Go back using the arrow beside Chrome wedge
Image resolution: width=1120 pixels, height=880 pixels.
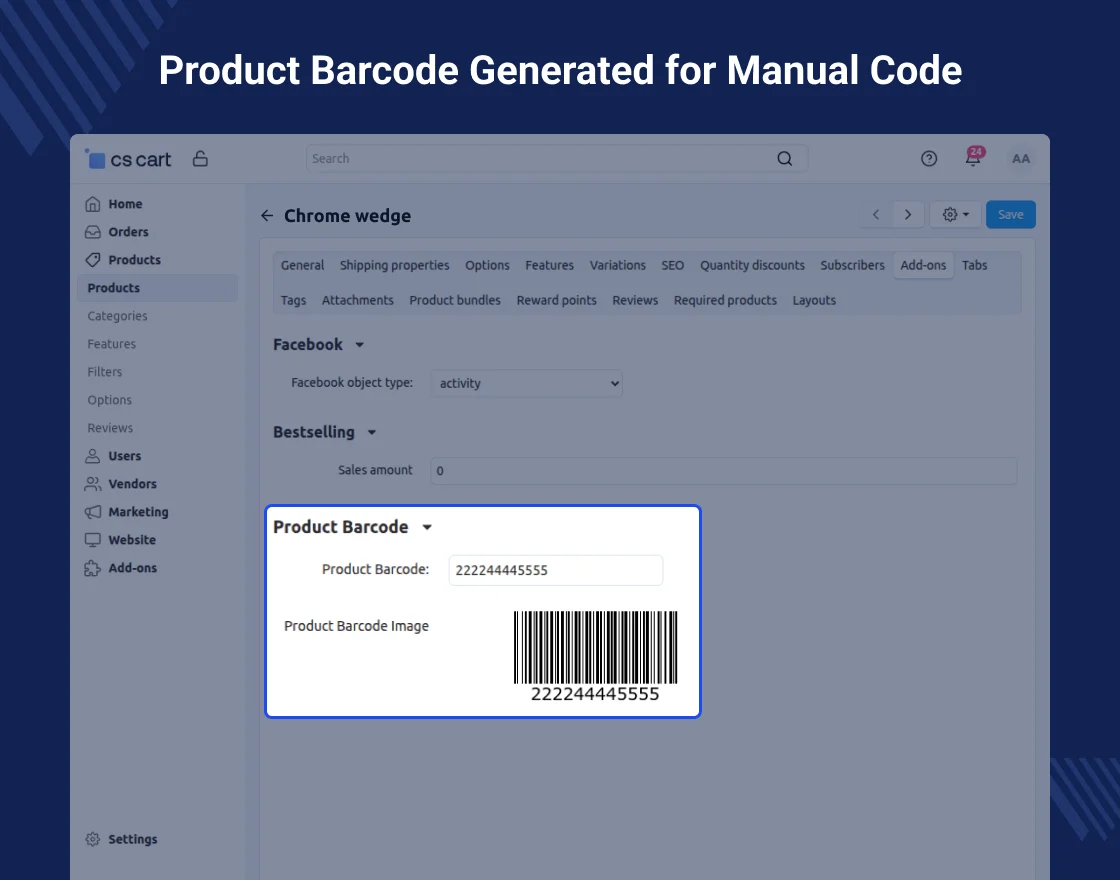pyautogui.click(x=267, y=216)
